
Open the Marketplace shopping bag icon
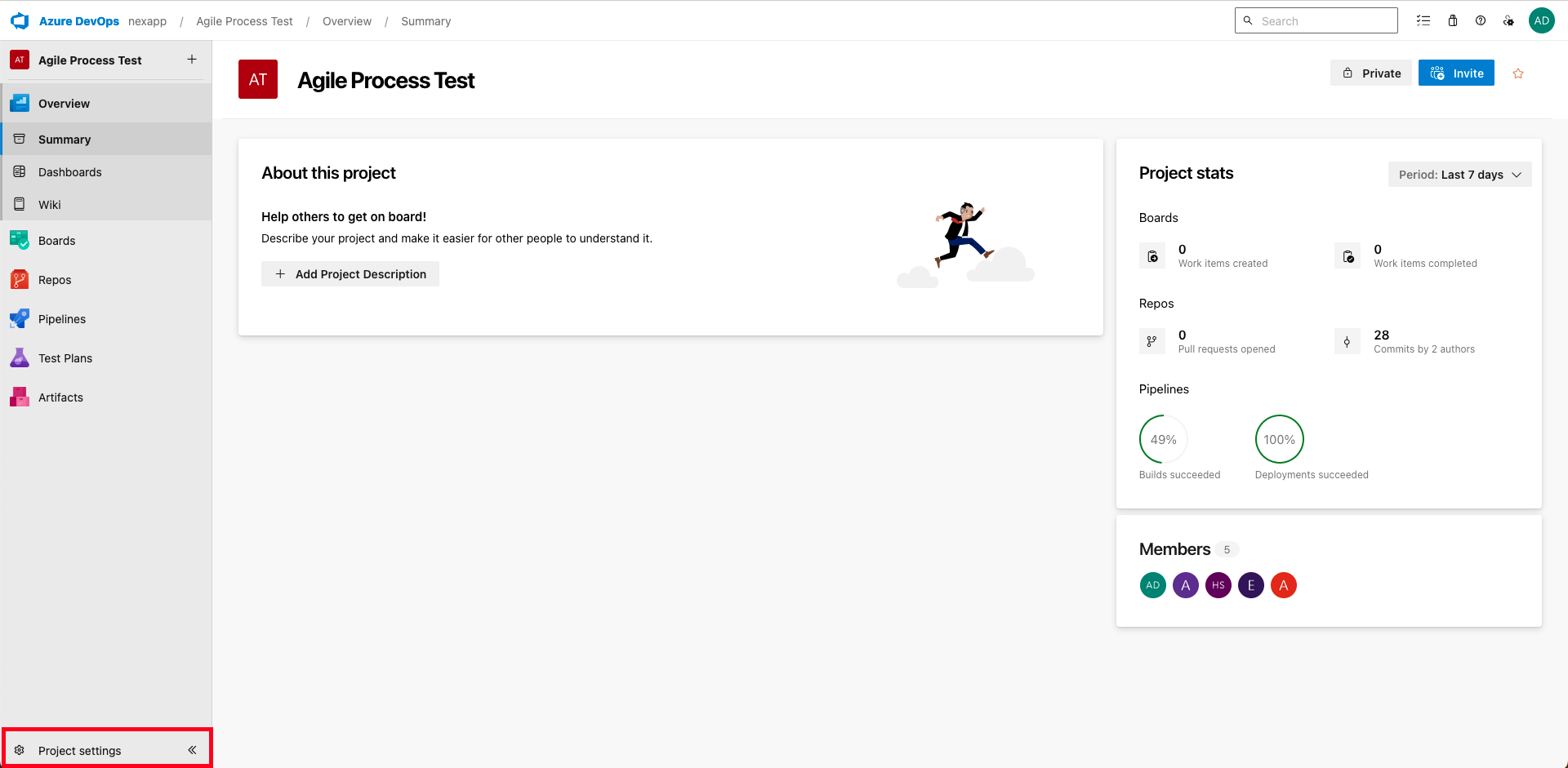click(1453, 21)
